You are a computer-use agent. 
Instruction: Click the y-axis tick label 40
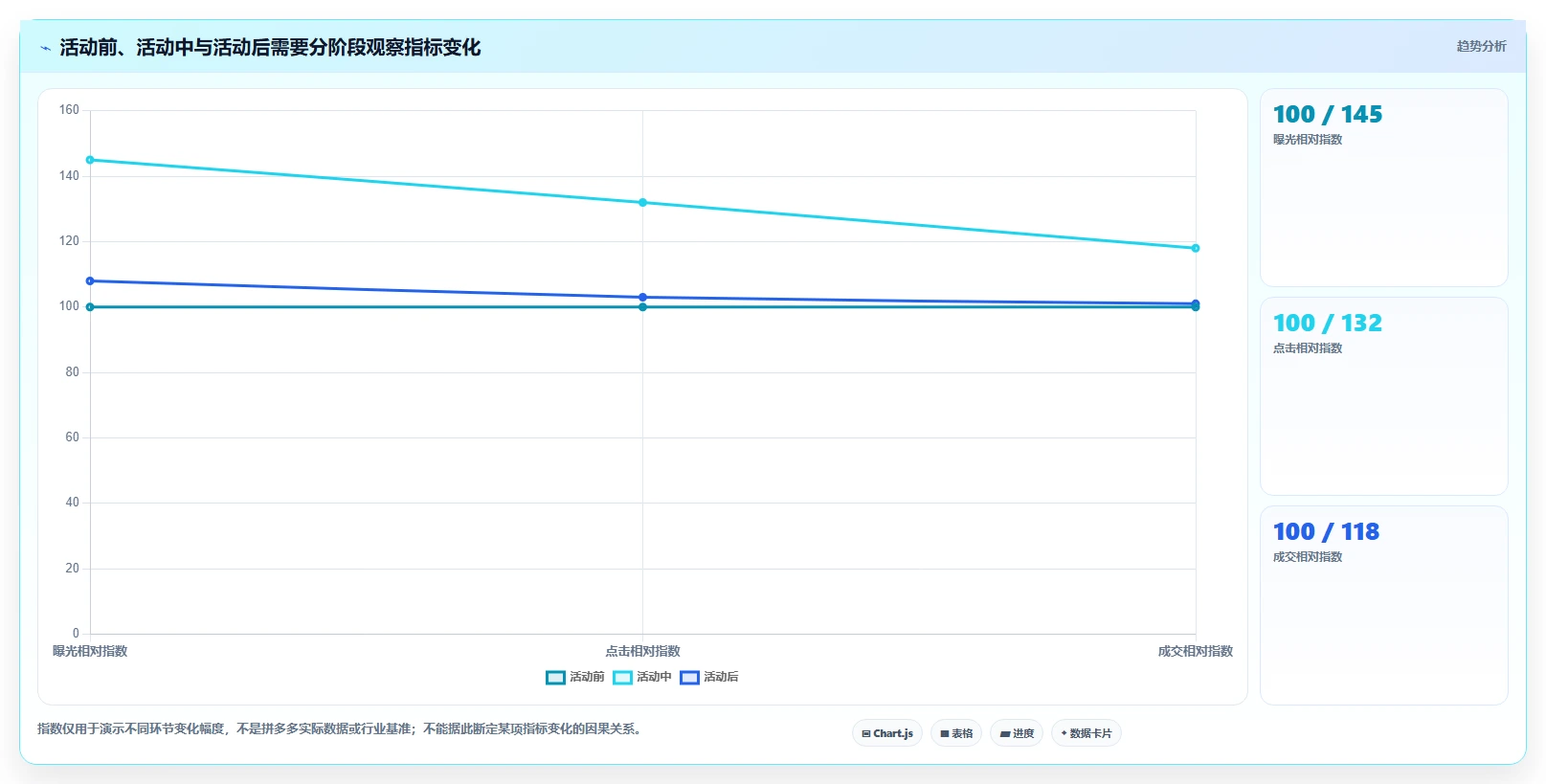73,503
